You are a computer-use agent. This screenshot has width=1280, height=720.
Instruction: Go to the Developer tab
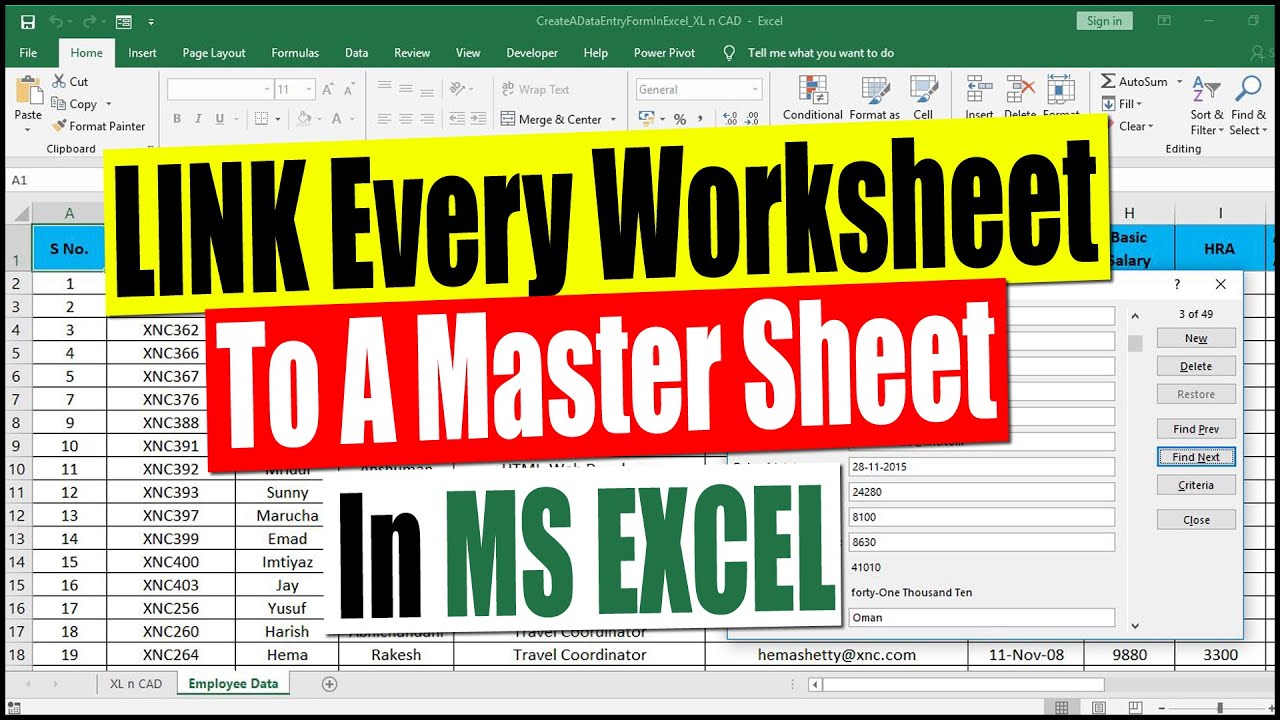[532, 53]
